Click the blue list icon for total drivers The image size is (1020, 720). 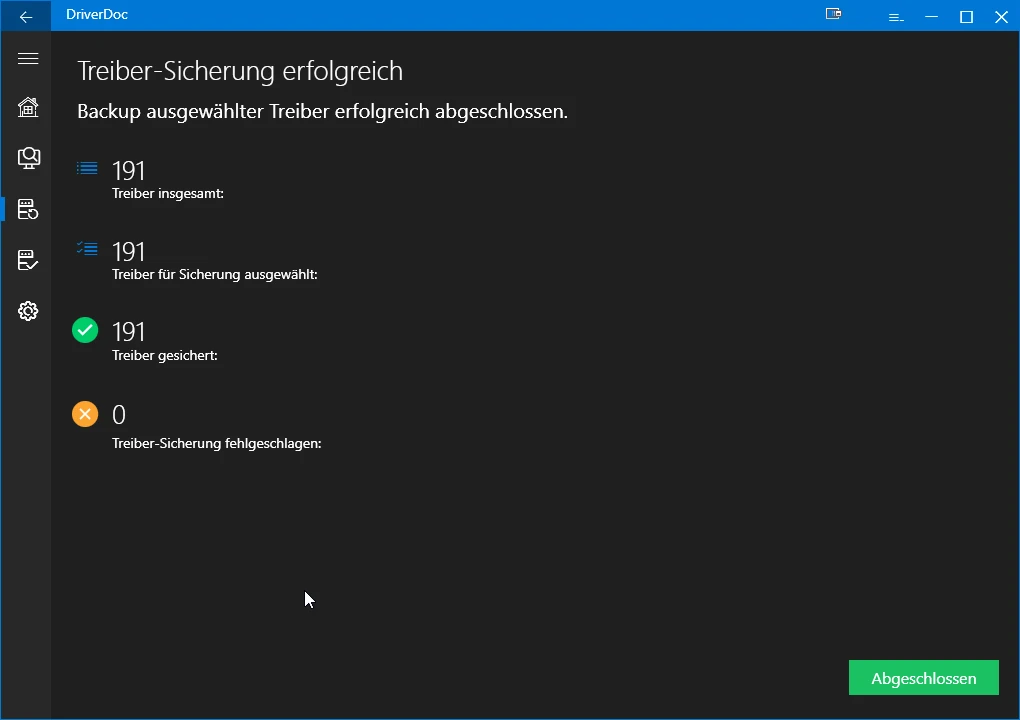[x=87, y=168]
